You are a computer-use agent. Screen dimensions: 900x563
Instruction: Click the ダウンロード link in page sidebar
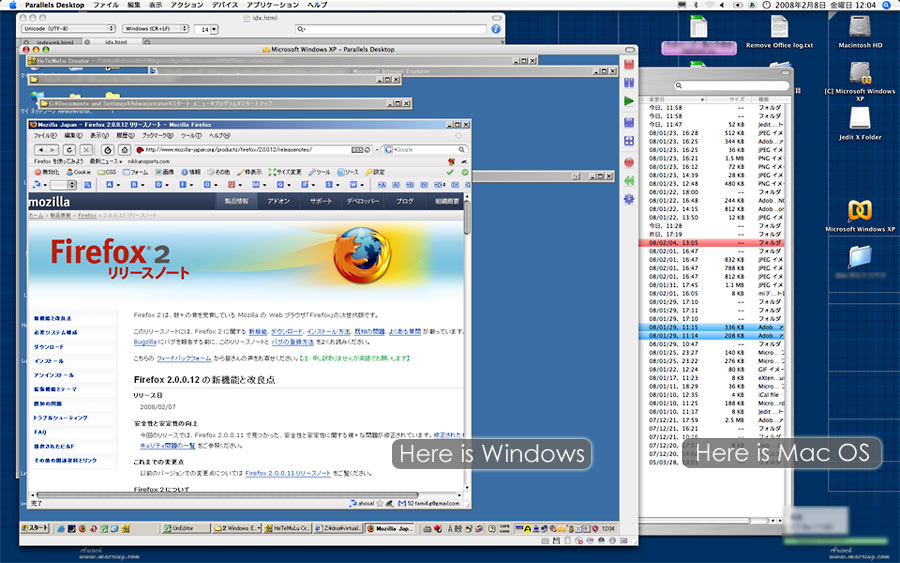[x=49, y=347]
